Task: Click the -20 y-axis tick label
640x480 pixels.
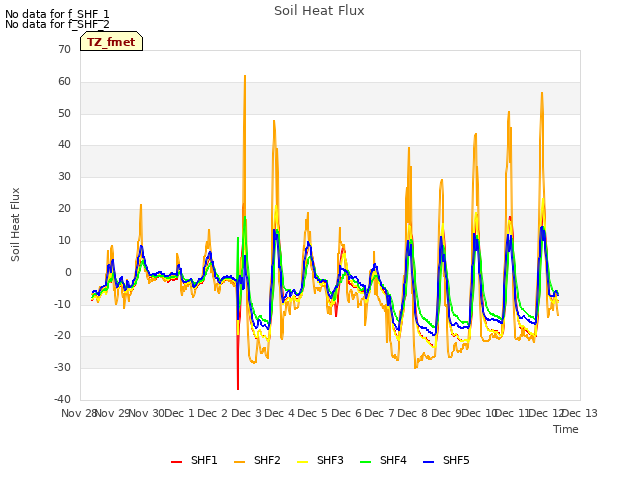Action: 62,336
